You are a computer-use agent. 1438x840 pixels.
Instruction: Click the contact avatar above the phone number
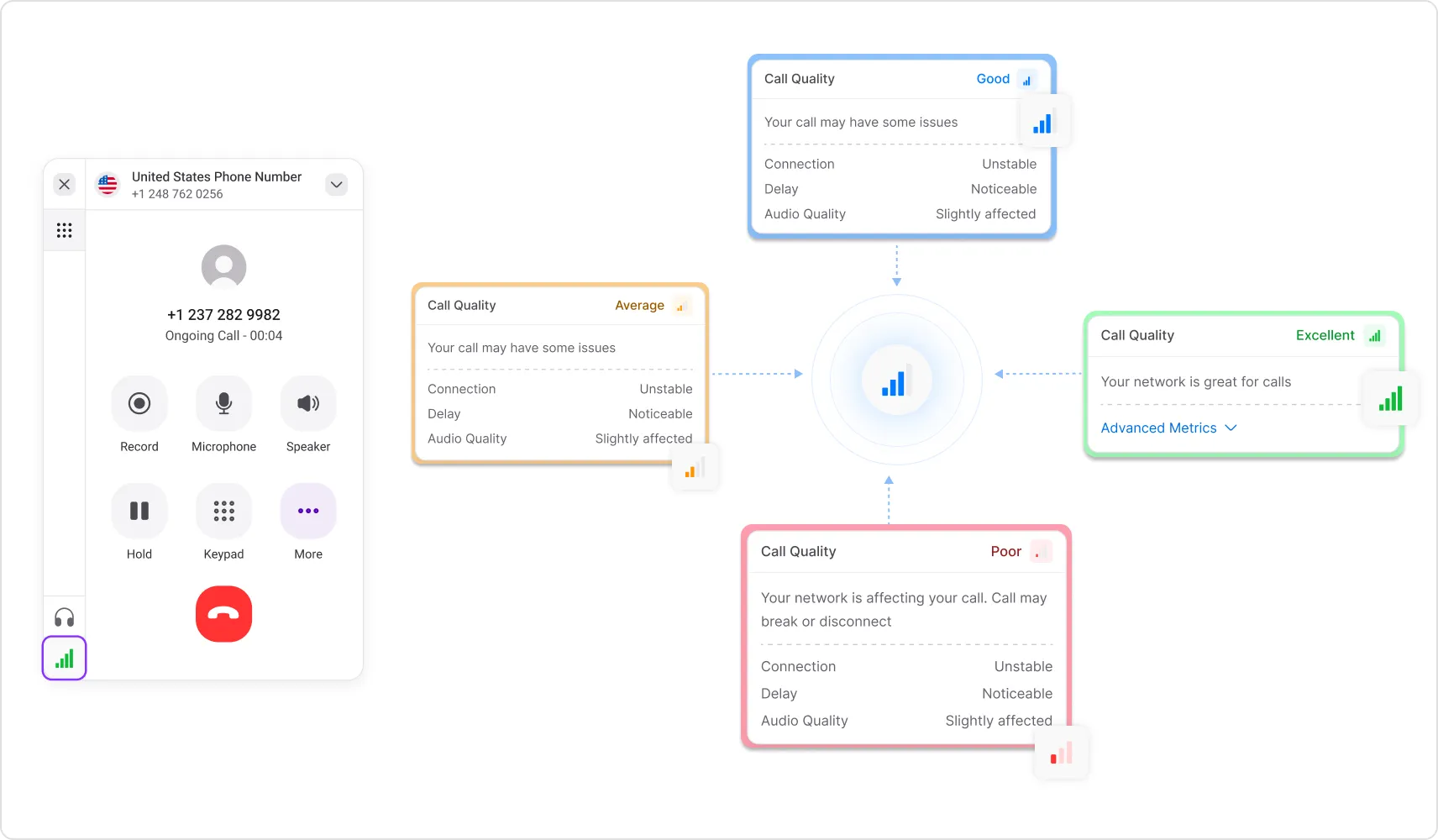tap(223, 267)
